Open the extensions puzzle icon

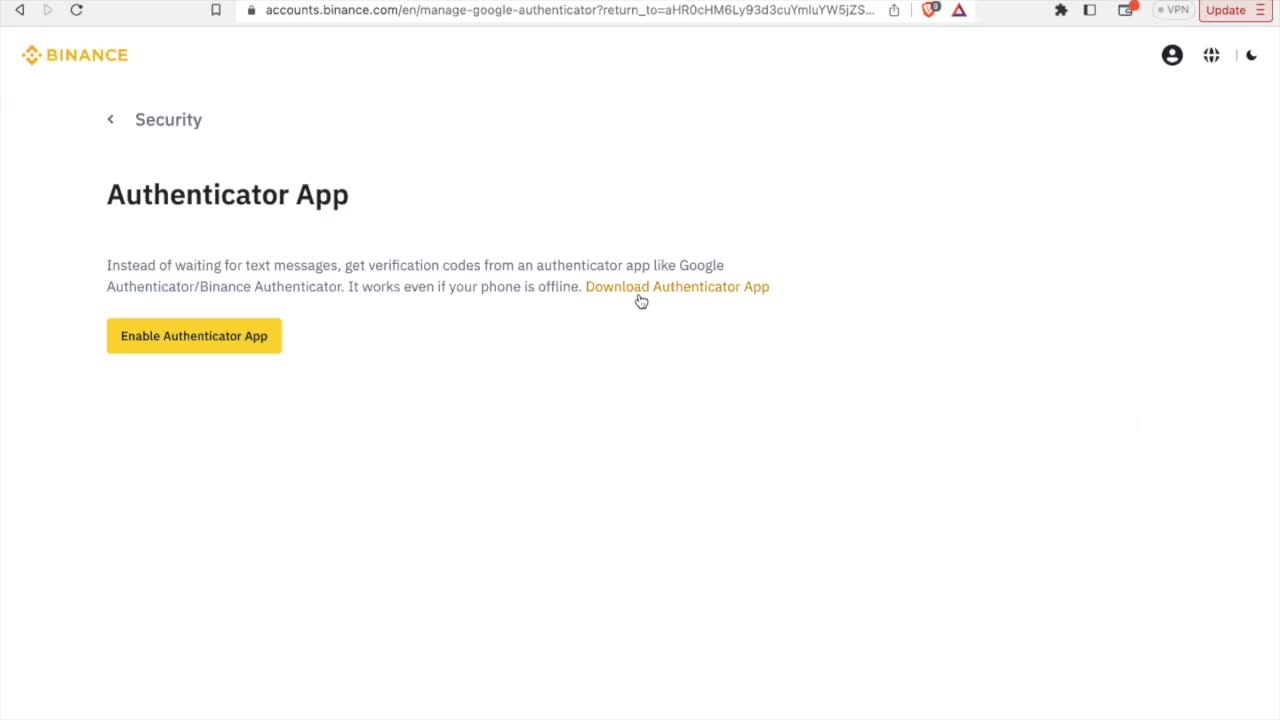[1061, 10]
